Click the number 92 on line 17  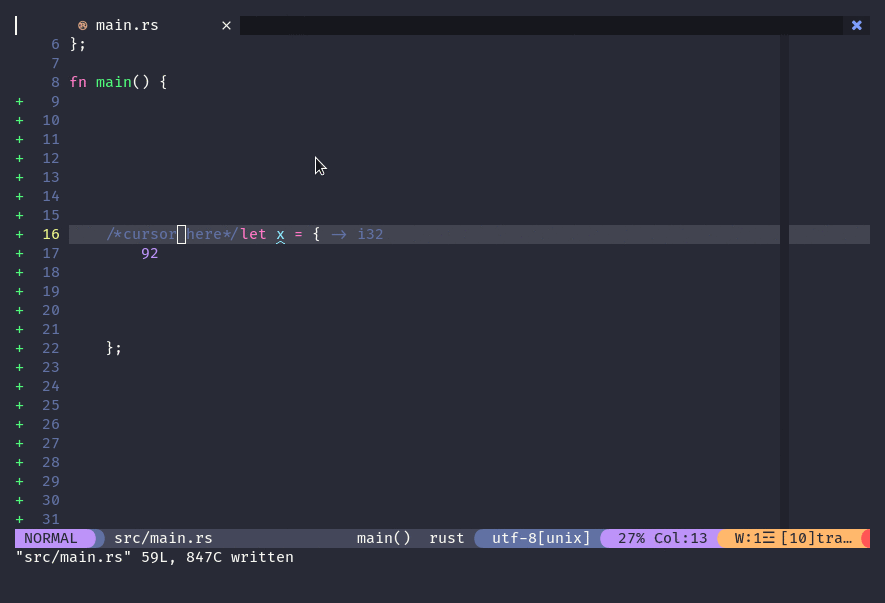[x=150, y=254]
